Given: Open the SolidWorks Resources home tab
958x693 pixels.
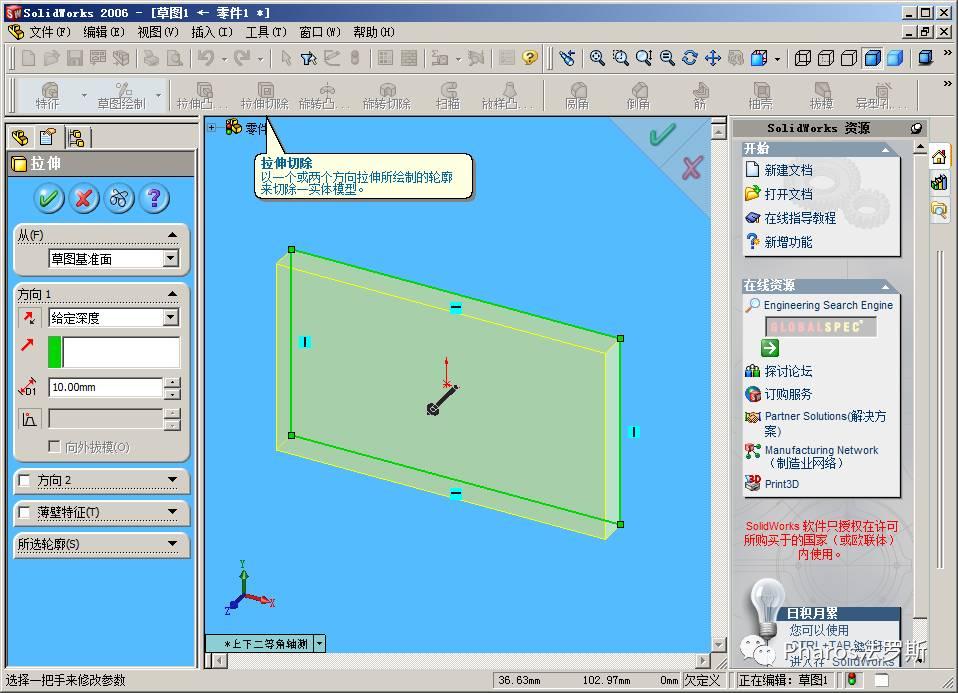Looking at the screenshot, I should (x=939, y=156).
